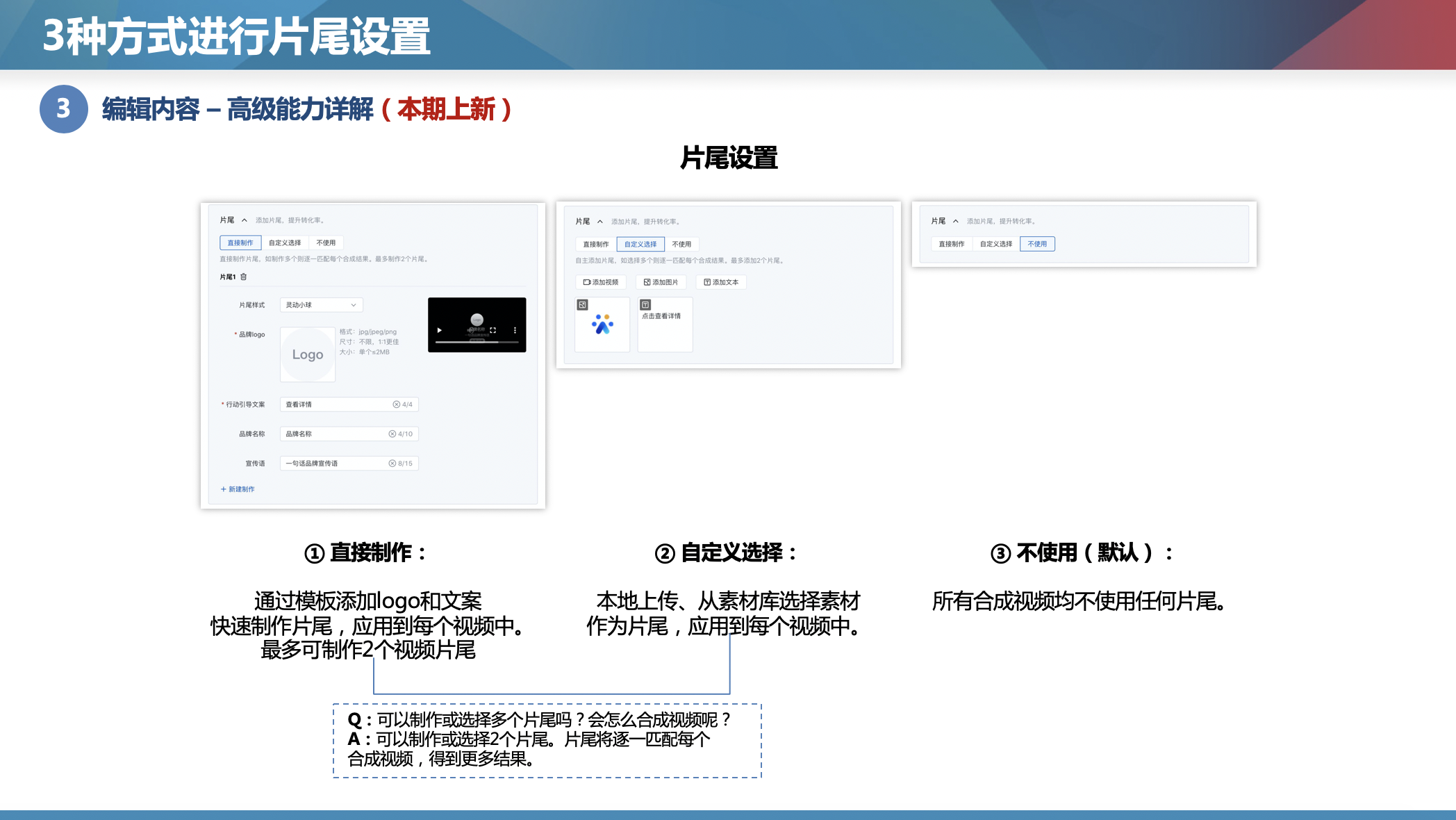Click the text-type icon on 点击查看详情 card
Viewport: 1456px width, 820px height.
click(645, 304)
